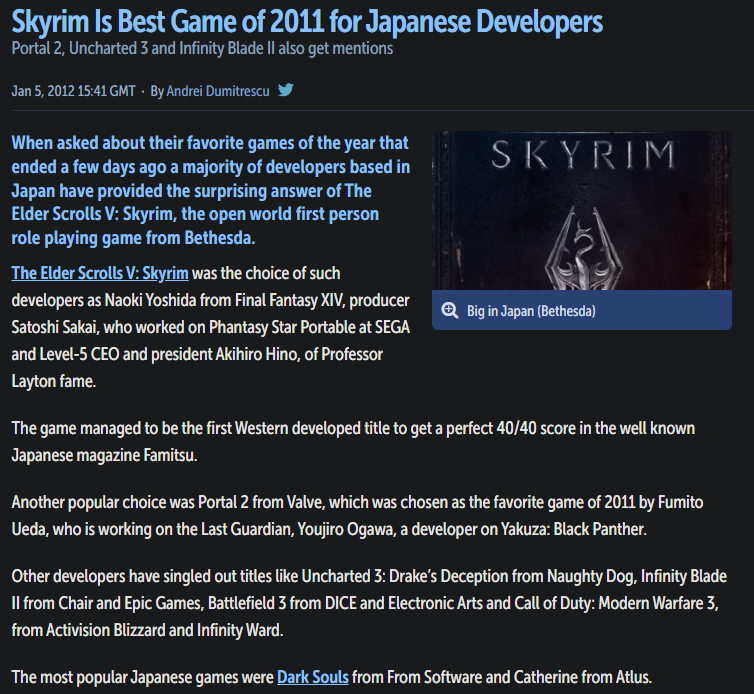This screenshot has width=754, height=694.
Task: Click author name Andrei Dumitrescu
Action: coord(218,91)
